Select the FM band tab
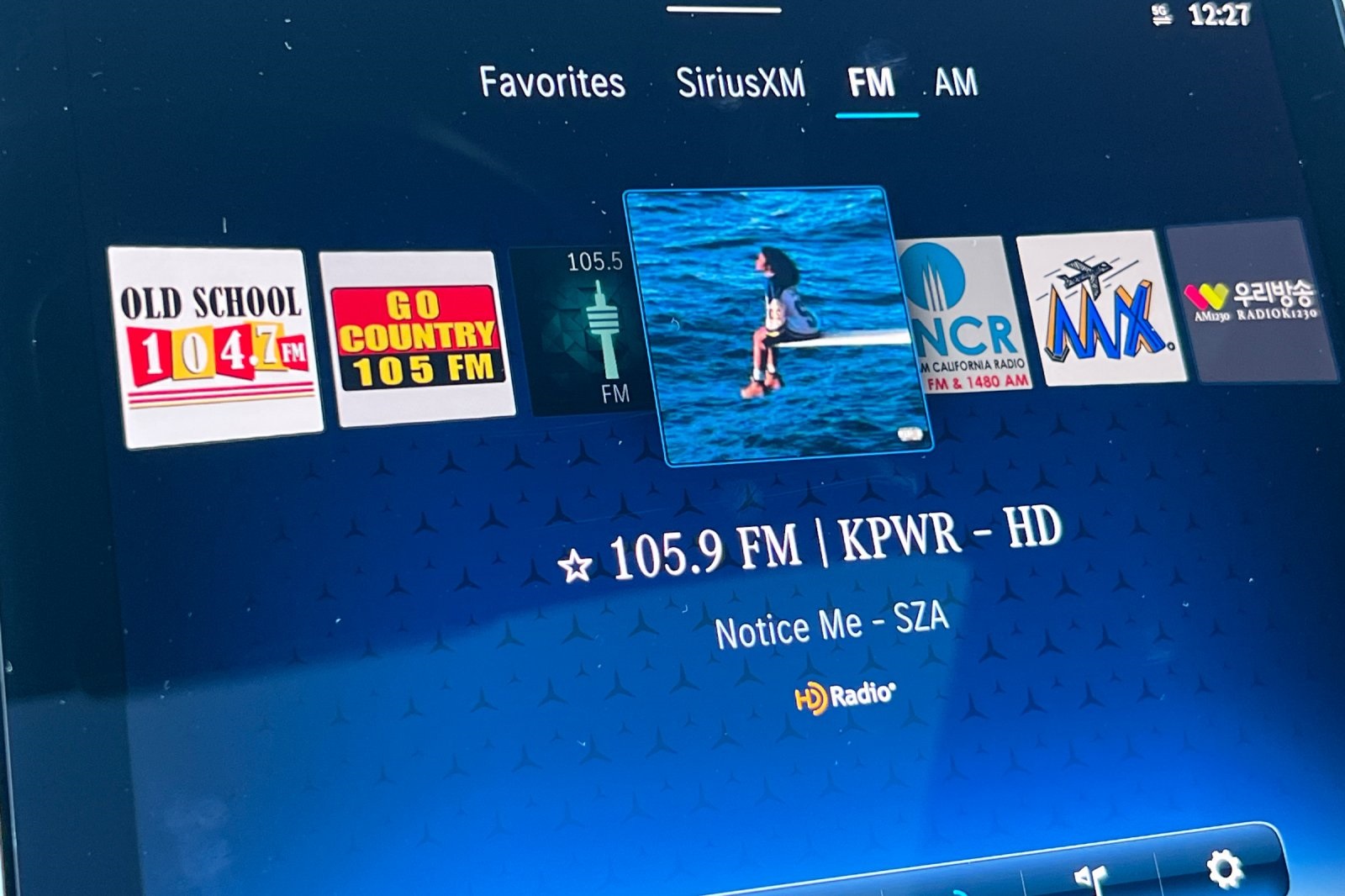This screenshot has height=896, width=1345. tap(871, 82)
